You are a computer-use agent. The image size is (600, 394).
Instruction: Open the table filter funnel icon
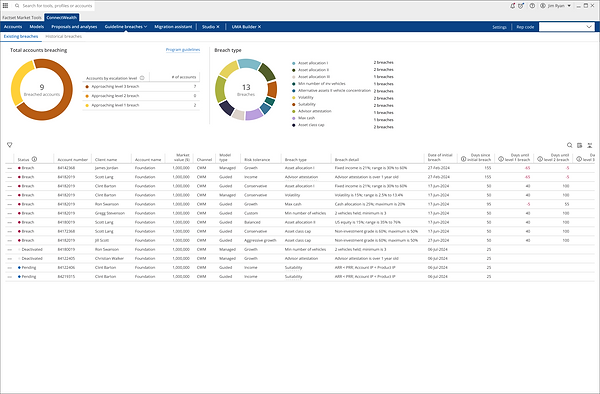(10, 145)
